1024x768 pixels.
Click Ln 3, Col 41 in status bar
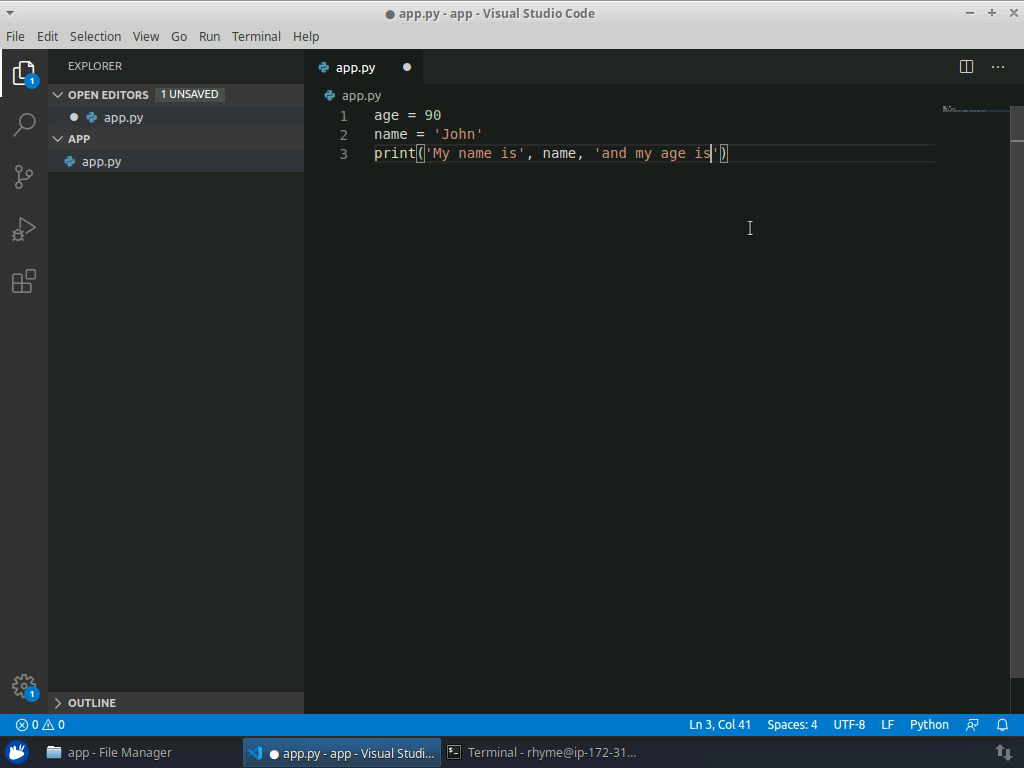tap(720, 725)
